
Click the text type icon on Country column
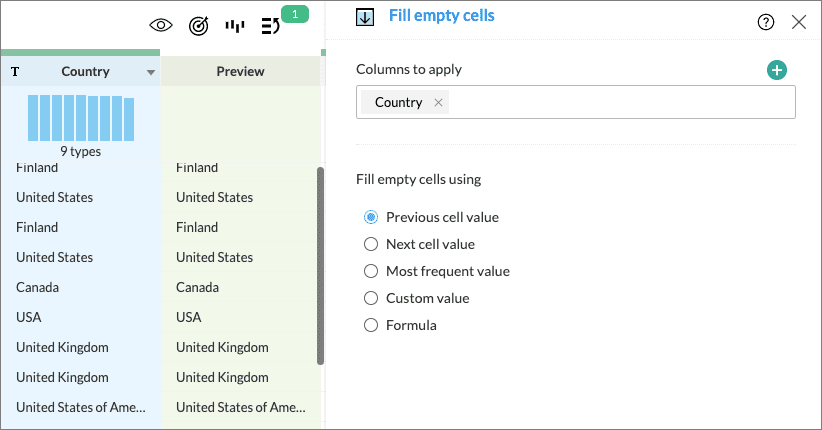pos(15,72)
